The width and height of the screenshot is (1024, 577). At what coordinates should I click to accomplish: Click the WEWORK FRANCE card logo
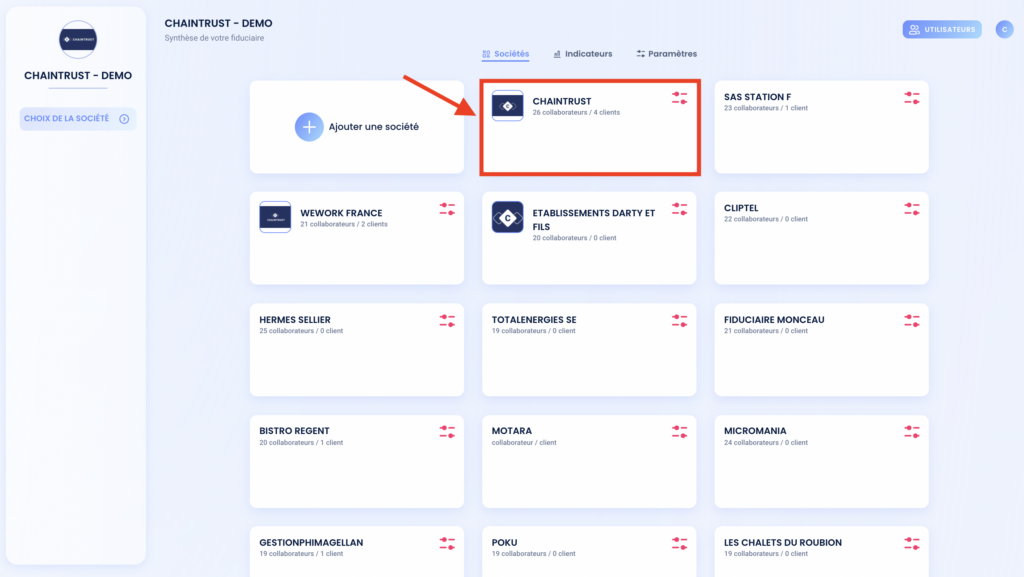point(275,217)
